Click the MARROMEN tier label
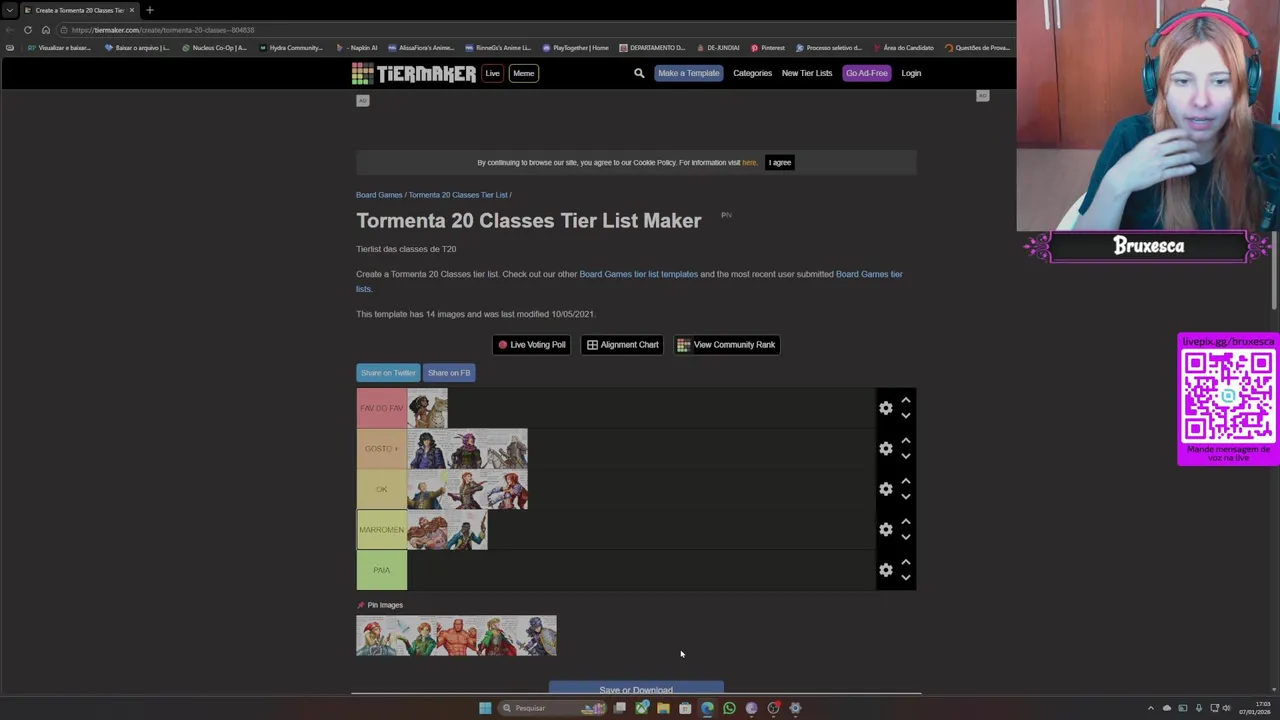 click(x=381, y=530)
